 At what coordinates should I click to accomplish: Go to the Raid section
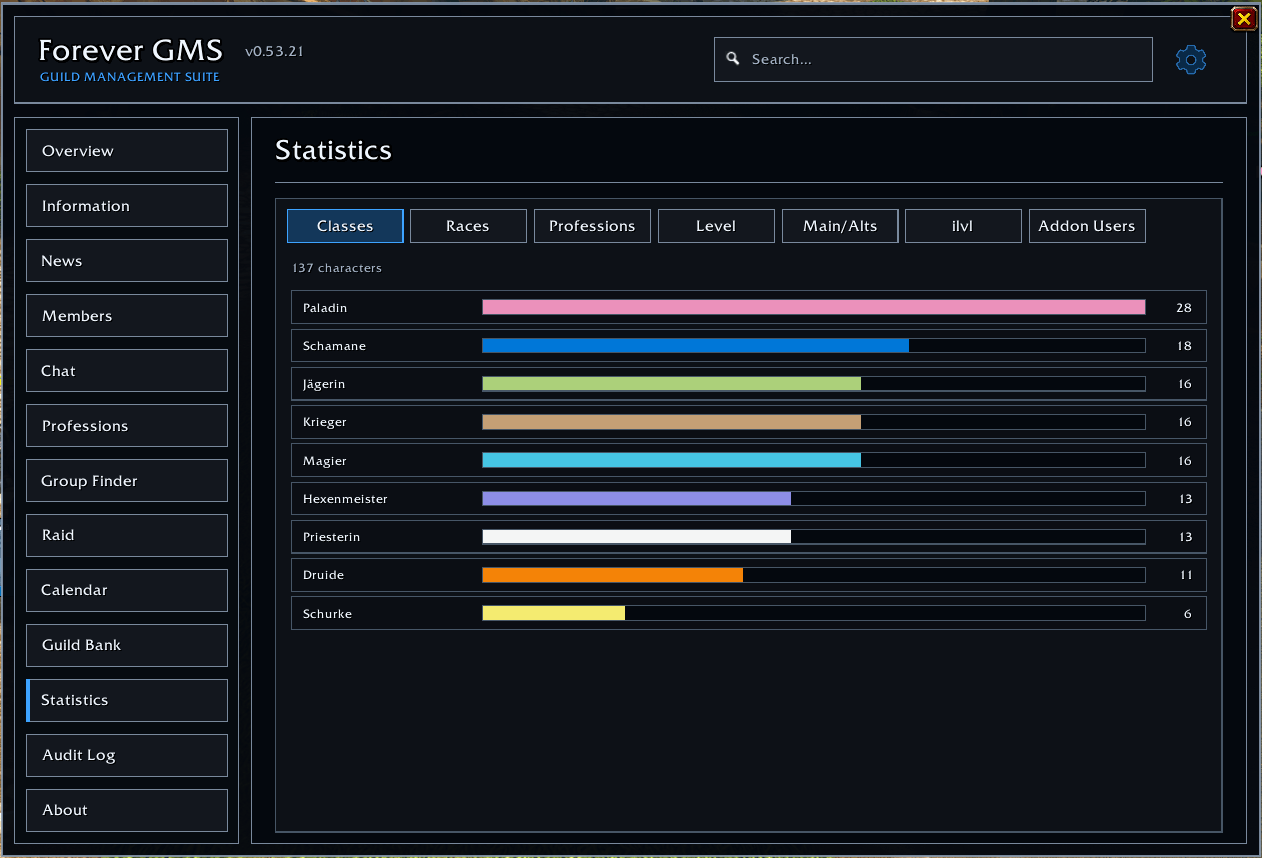tap(127, 535)
